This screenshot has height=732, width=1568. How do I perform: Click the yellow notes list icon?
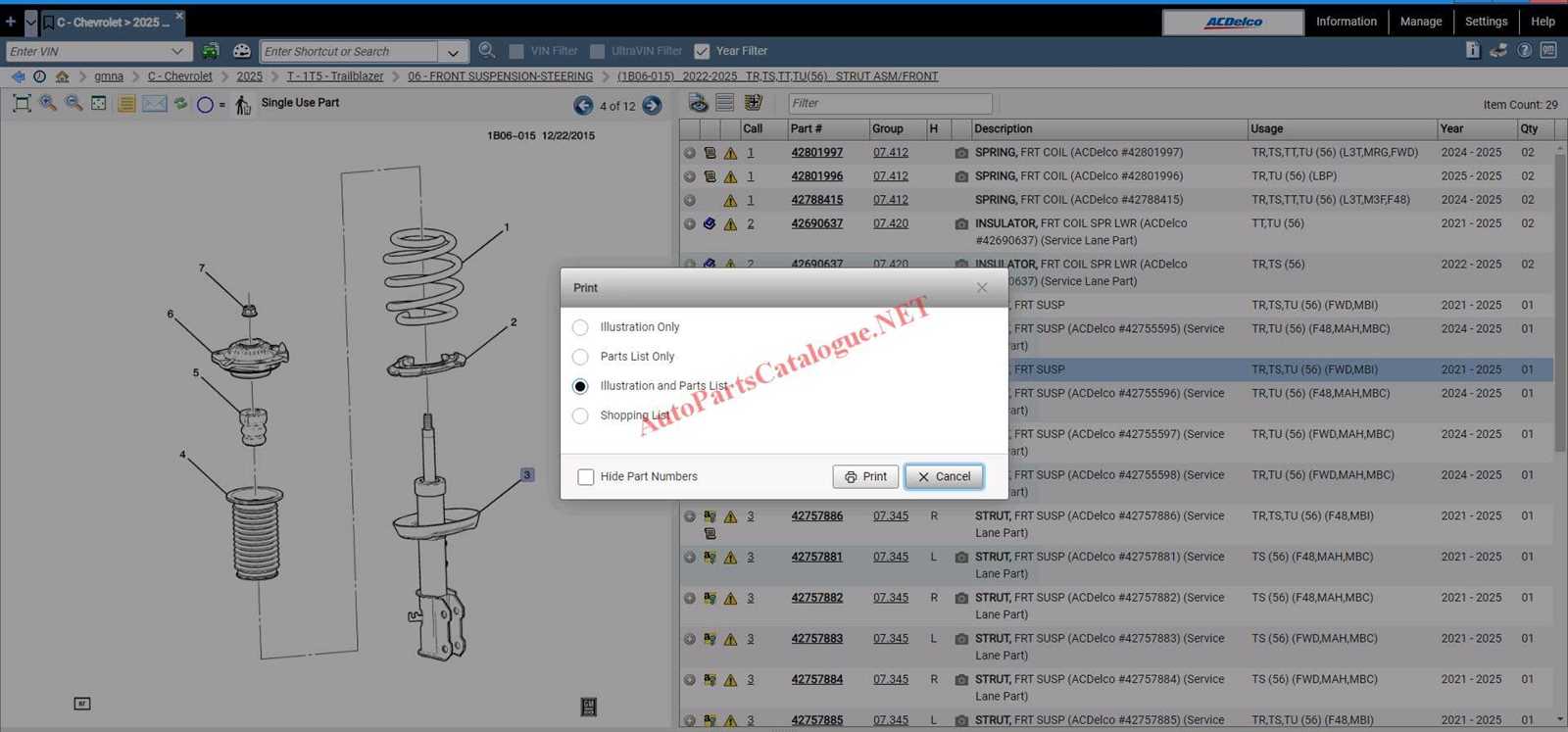click(126, 103)
